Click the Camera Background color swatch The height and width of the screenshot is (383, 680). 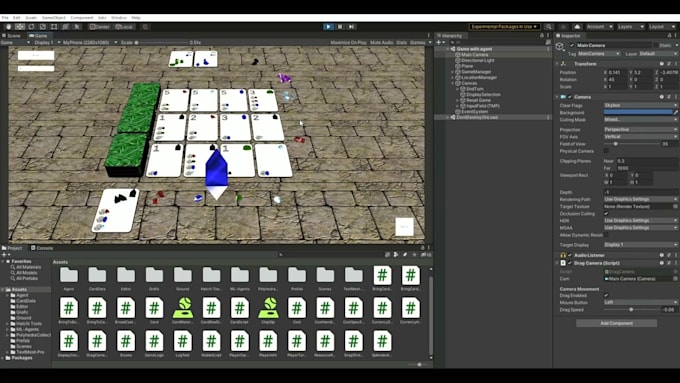[638, 112]
